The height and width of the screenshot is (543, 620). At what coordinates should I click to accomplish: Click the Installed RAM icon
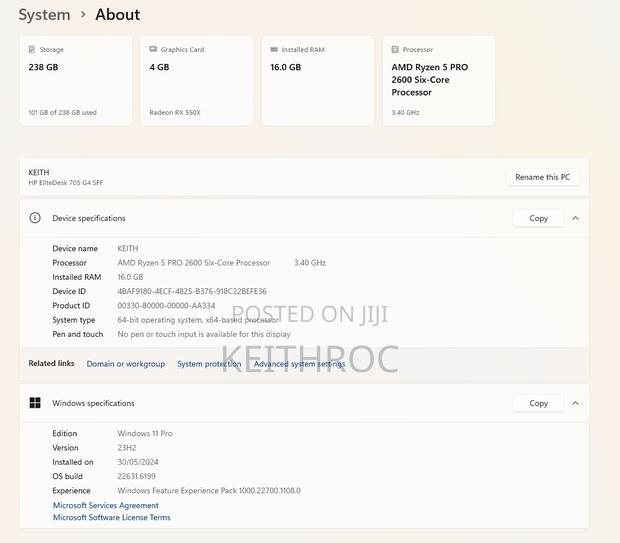(274, 49)
